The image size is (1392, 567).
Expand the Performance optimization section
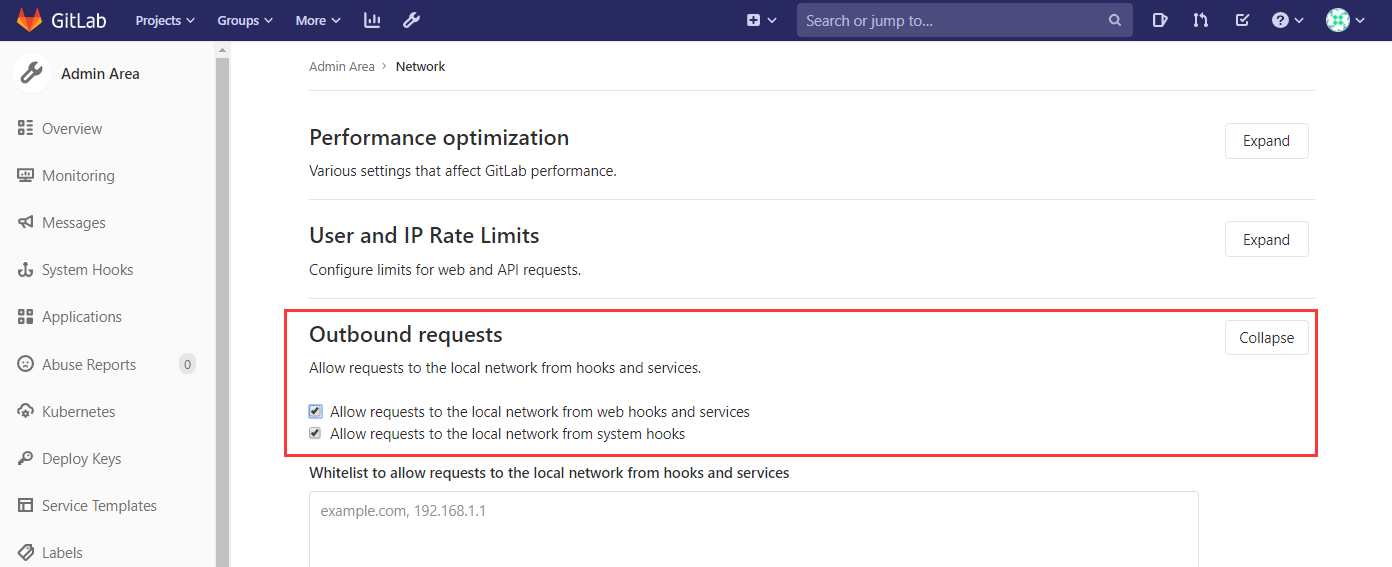[1266, 141]
